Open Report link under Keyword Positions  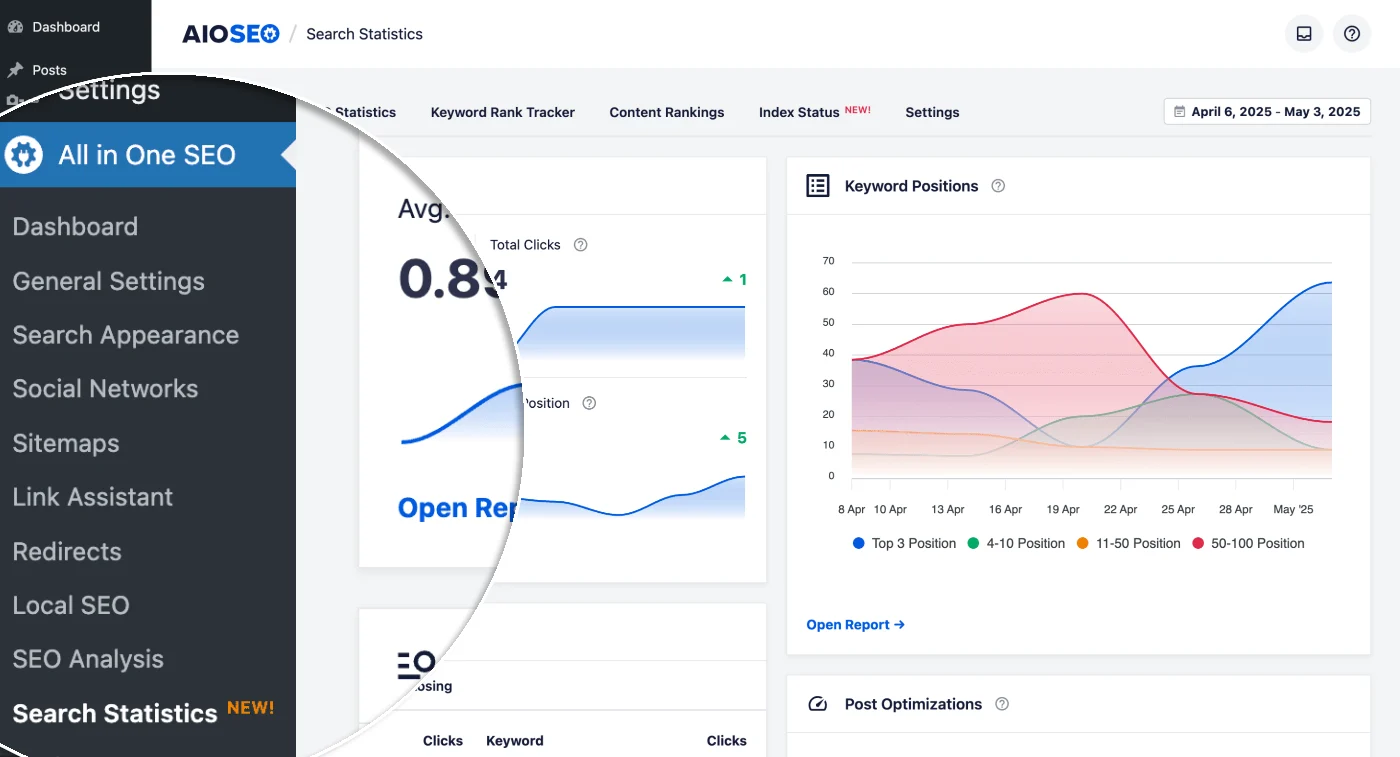point(856,625)
